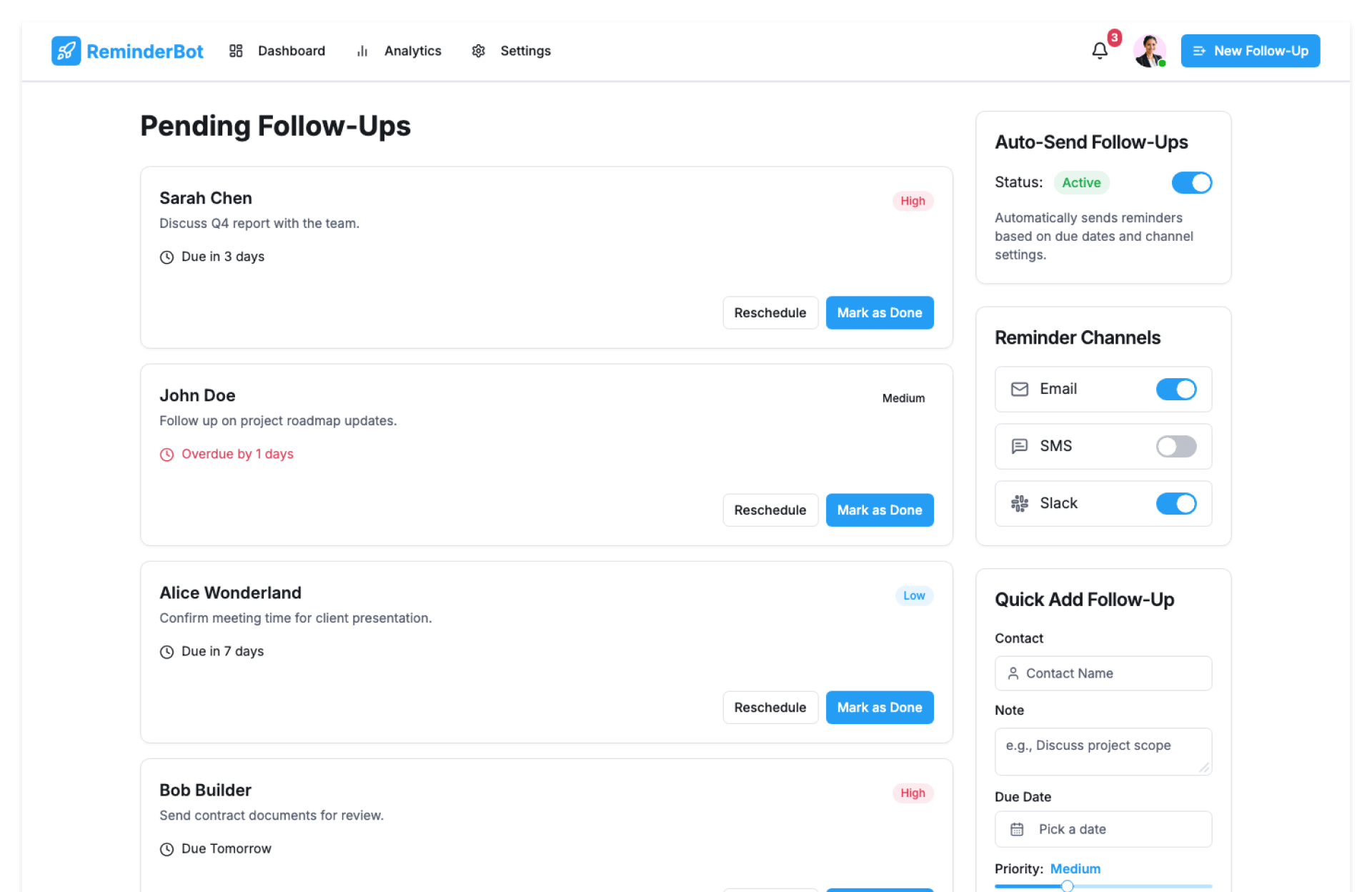Mark Sarah Chen's follow-up as done
This screenshot has width=1372, height=892.
[x=879, y=313]
